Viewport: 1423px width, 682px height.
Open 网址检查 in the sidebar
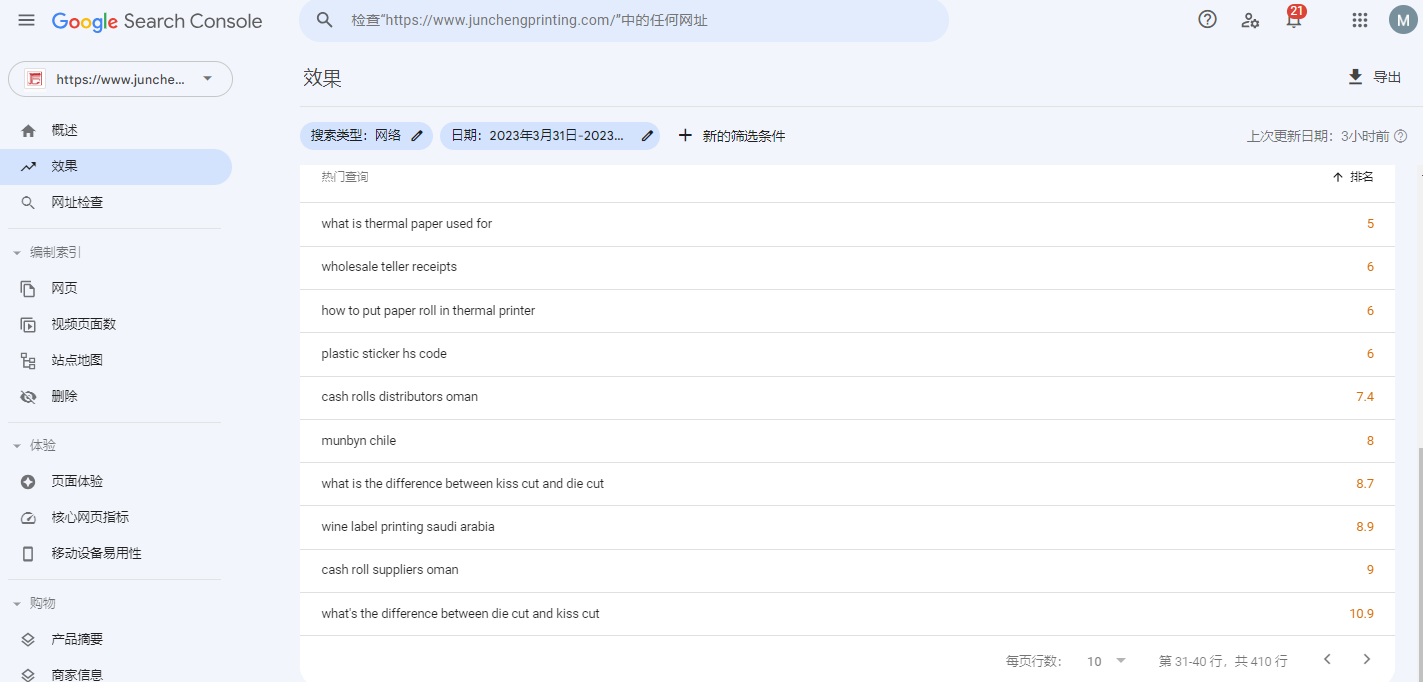[x=77, y=202]
